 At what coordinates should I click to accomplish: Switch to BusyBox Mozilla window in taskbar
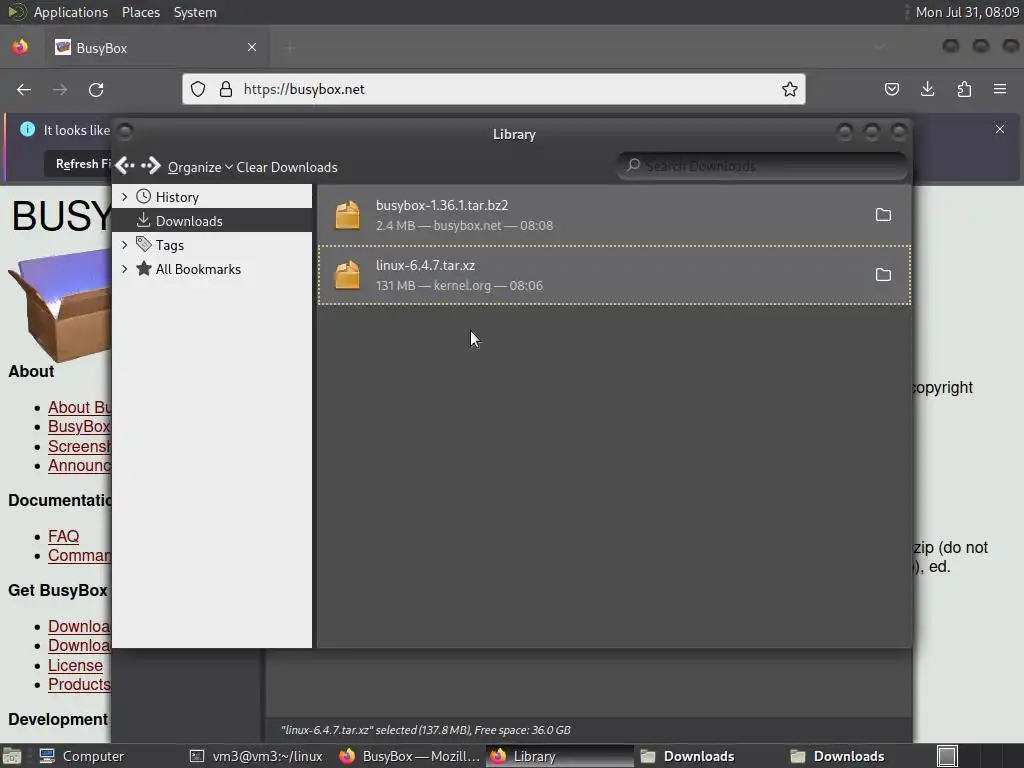(409, 756)
